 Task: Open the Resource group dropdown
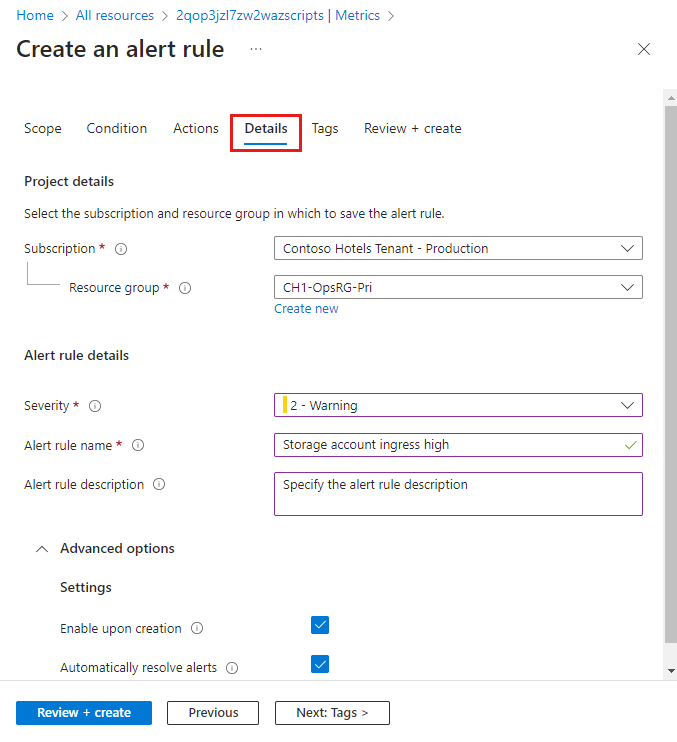(458, 288)
